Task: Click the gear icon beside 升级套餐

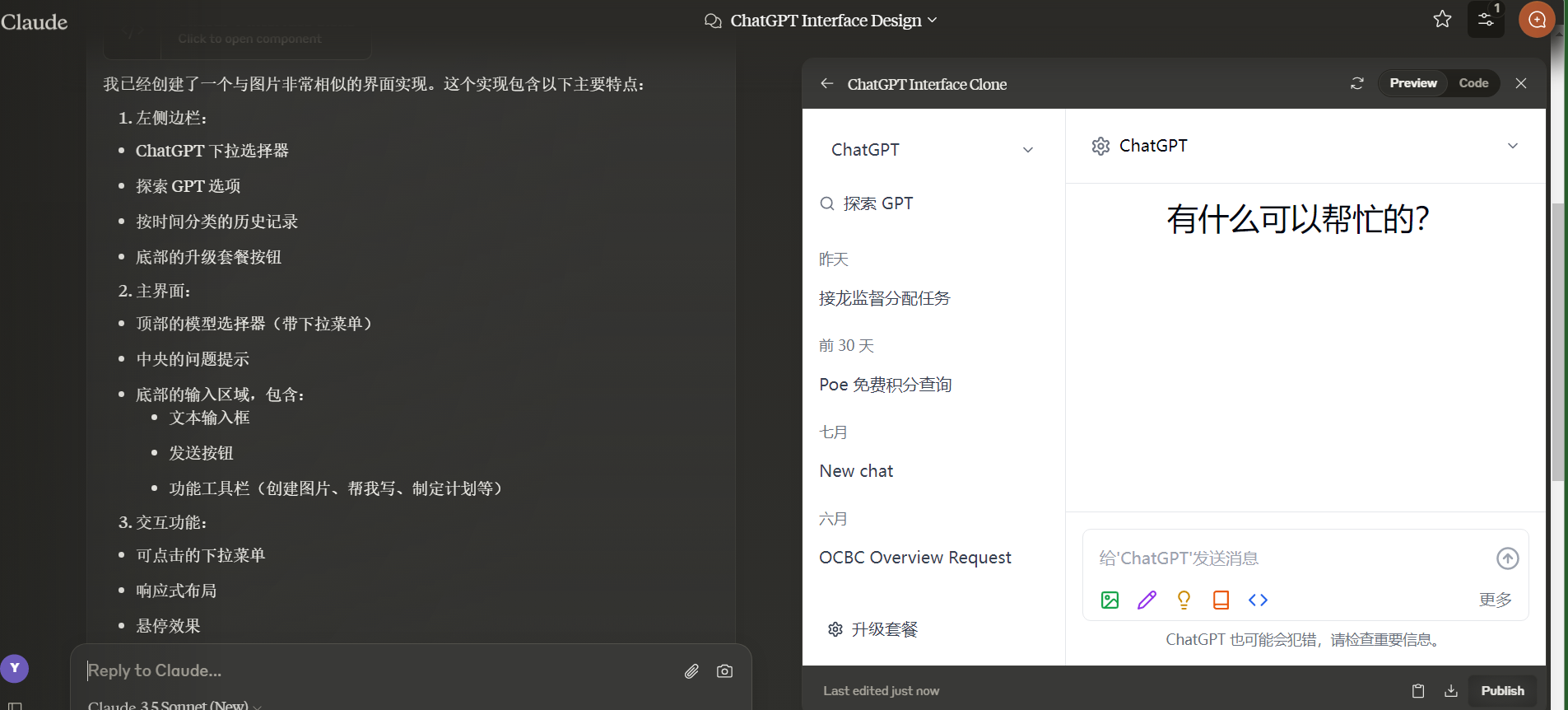Action: (x=835, y=629)
